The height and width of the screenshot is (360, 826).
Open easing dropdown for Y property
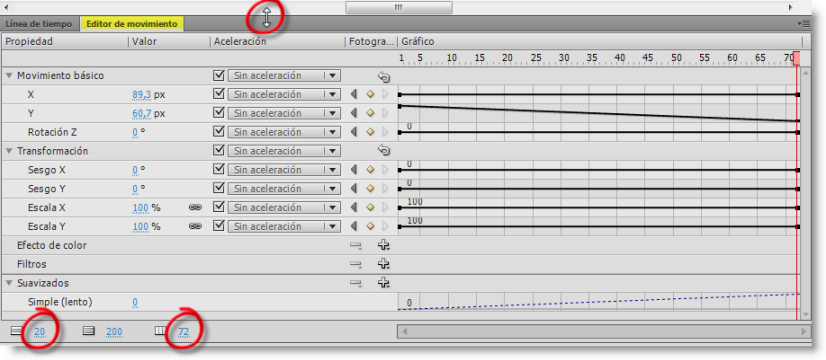[x=284, y=113]
